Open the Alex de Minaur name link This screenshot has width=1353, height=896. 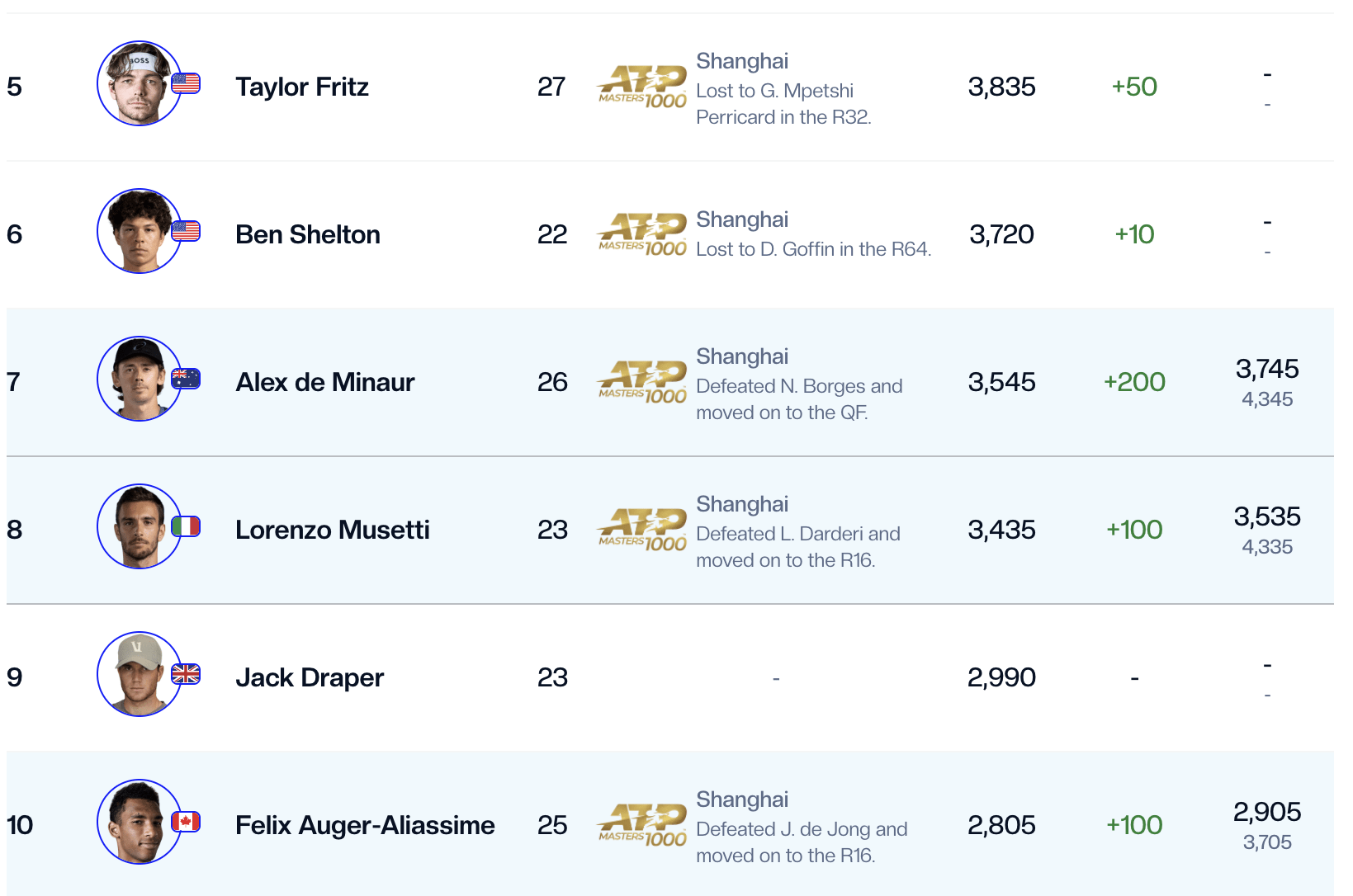[324, 382]
